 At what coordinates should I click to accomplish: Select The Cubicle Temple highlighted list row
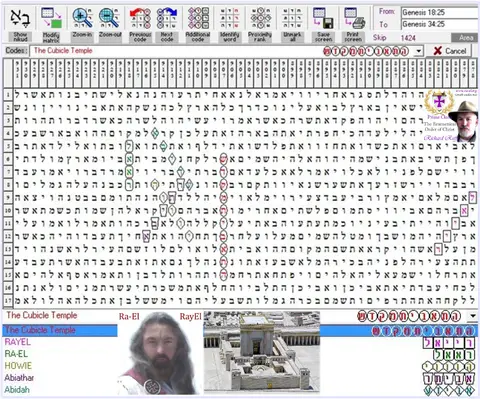tap(60, 330)
